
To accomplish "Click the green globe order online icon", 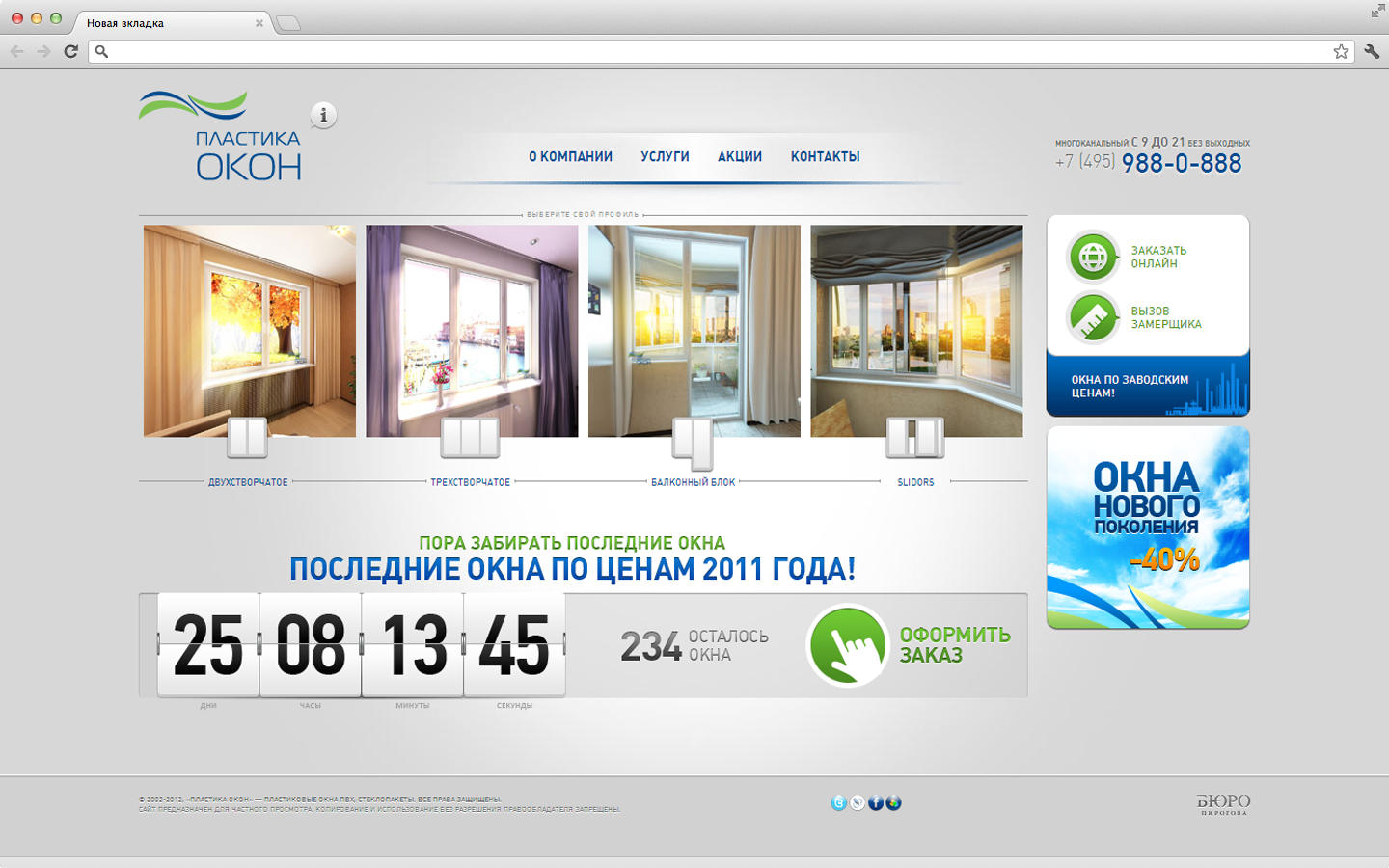I will click(x=1092, y=257).
